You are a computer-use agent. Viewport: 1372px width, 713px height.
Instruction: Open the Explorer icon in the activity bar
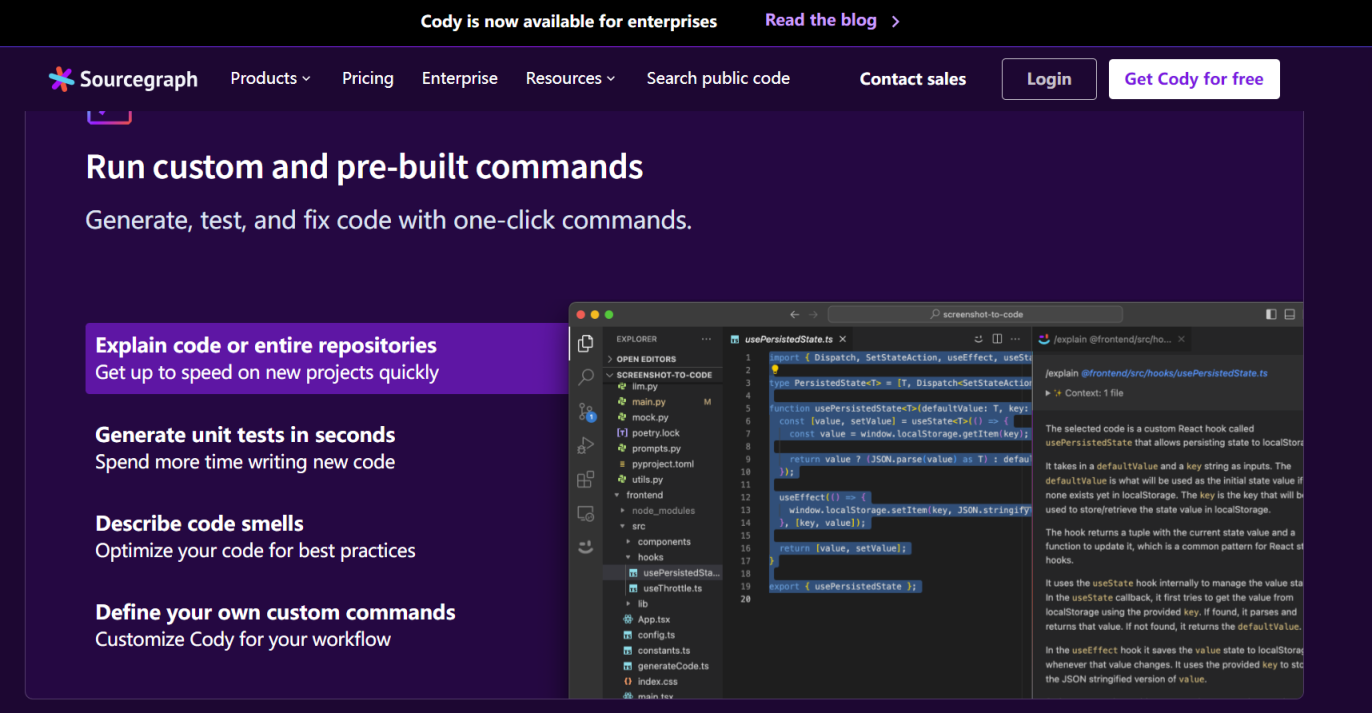(586, 344)
